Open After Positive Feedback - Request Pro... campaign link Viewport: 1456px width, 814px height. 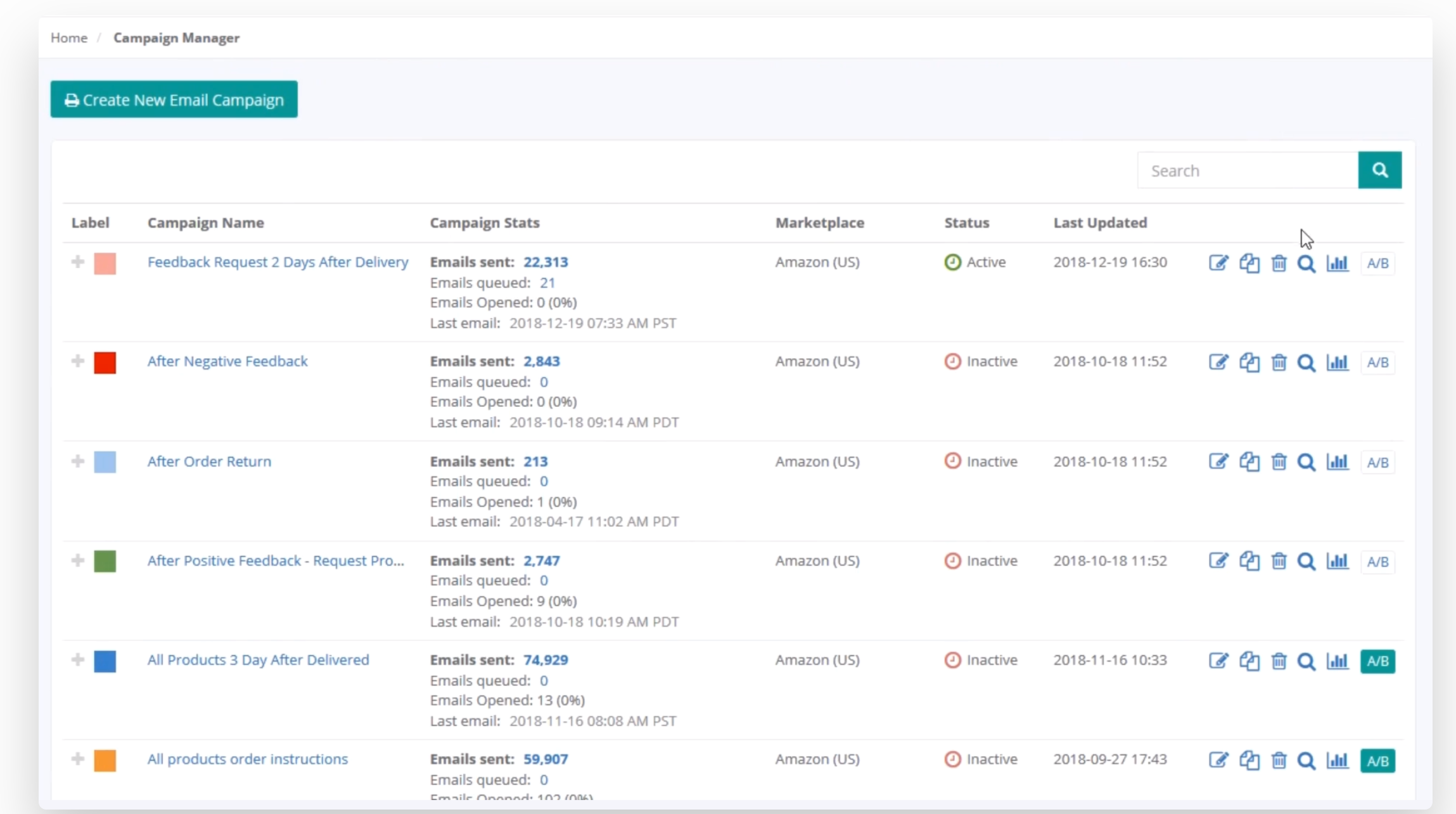pyautogui.click(x=276, y=560)
